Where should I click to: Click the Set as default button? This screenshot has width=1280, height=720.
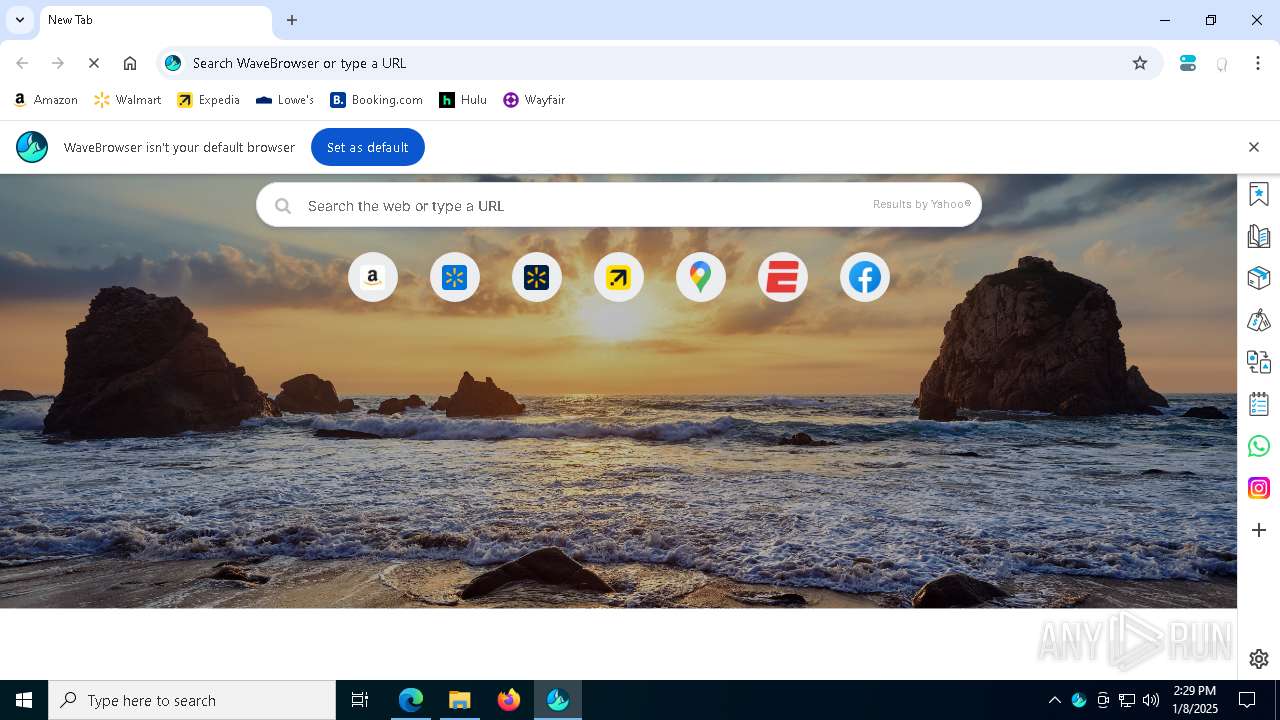[x=368, y=147]
